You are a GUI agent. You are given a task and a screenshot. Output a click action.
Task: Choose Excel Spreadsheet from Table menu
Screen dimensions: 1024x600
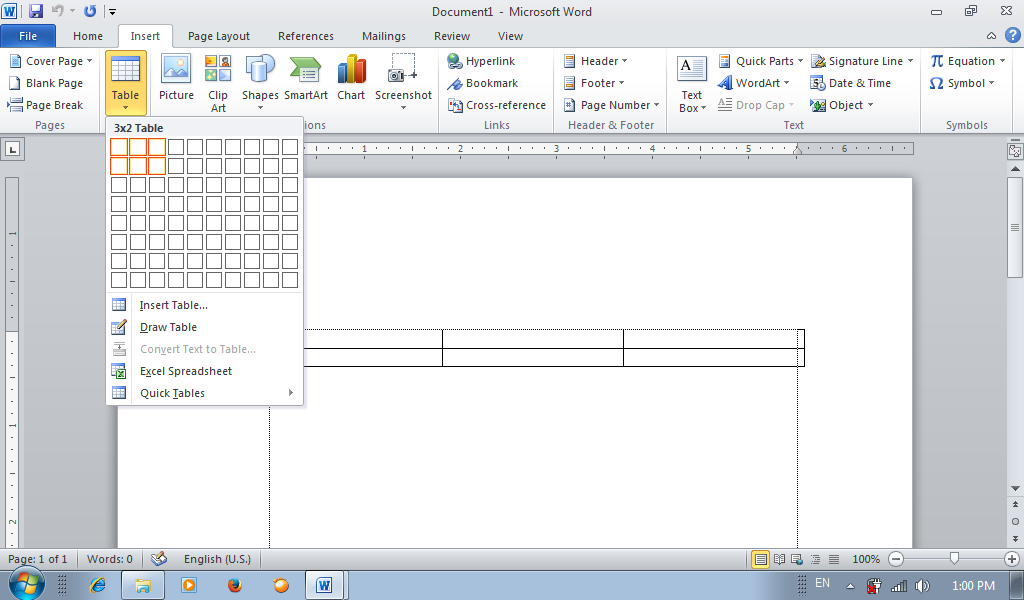pos(204,371)
